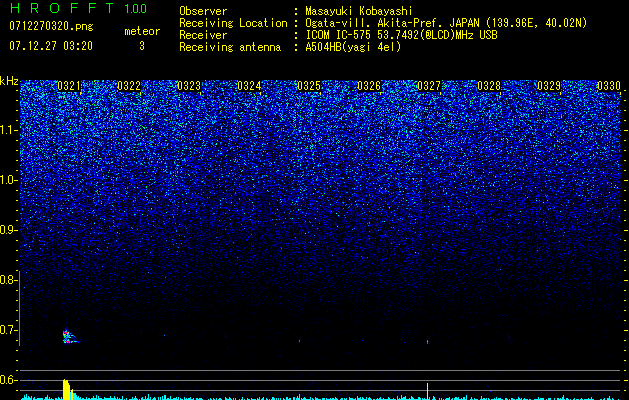Click the 0327 time marker label

tap(429, 86)
